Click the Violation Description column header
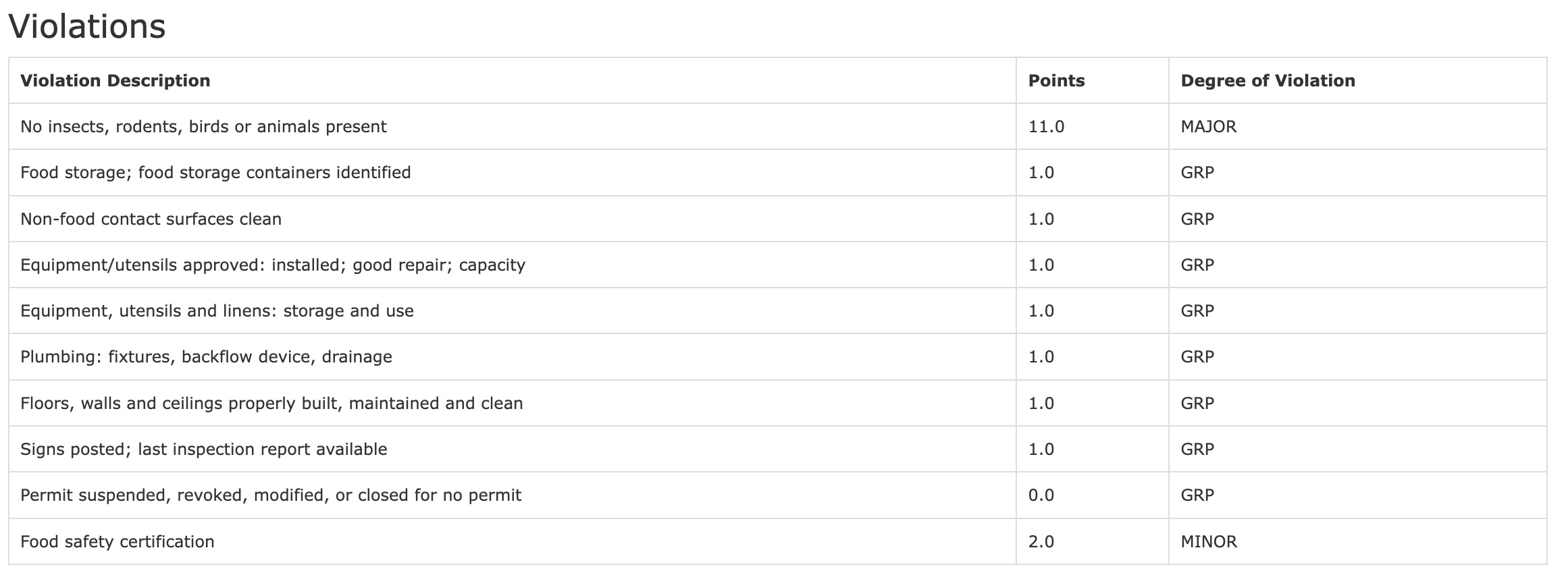Screen dimensions: 1568x571 click(115, 81)
